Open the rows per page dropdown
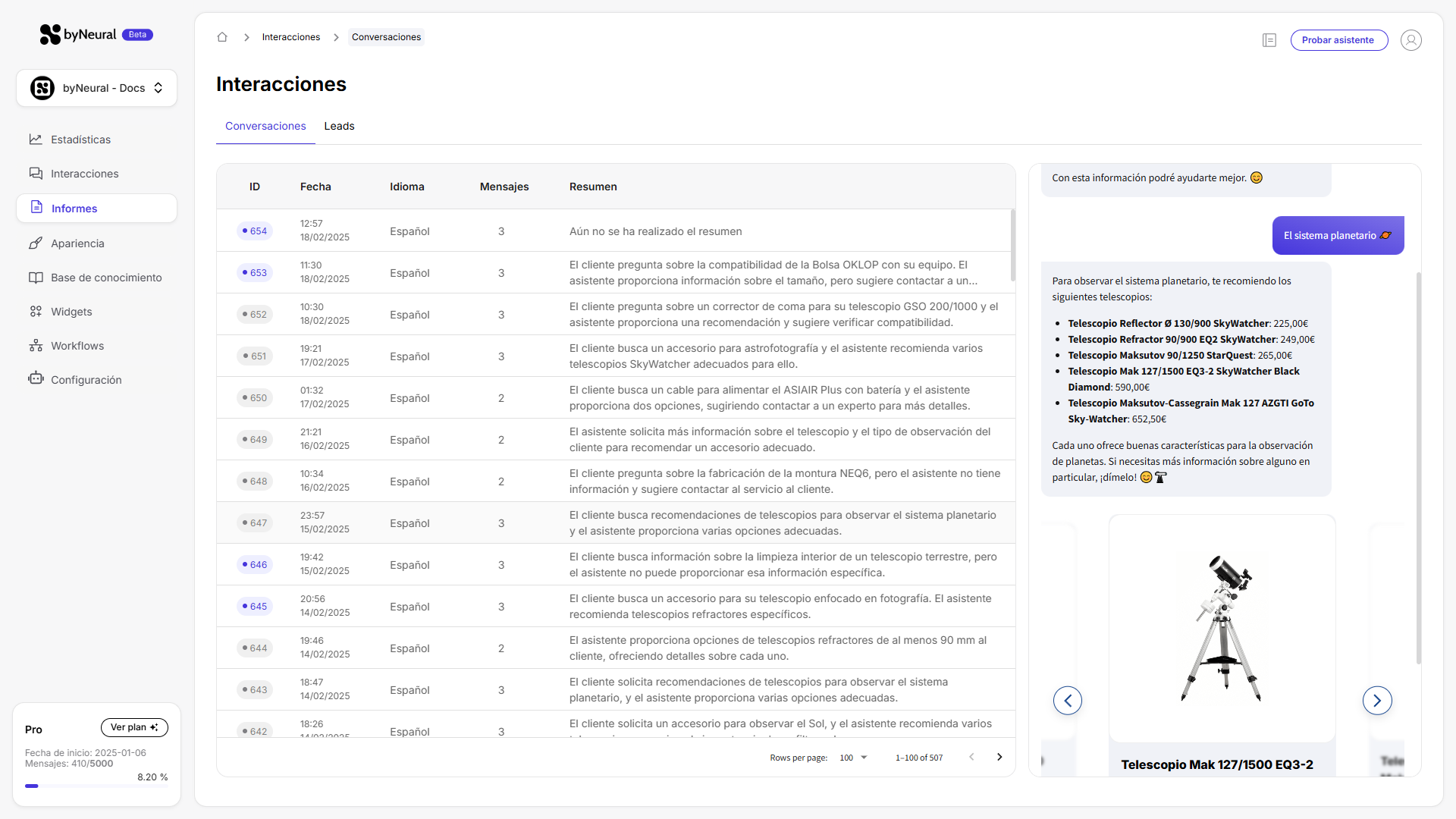 pyautogui.click(x=853, y=758)
